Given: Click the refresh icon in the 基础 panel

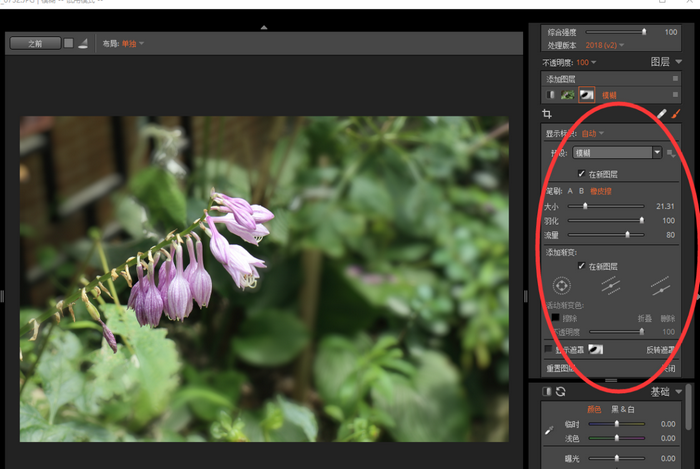Looking at the screenshot, I should pos(561,391).
